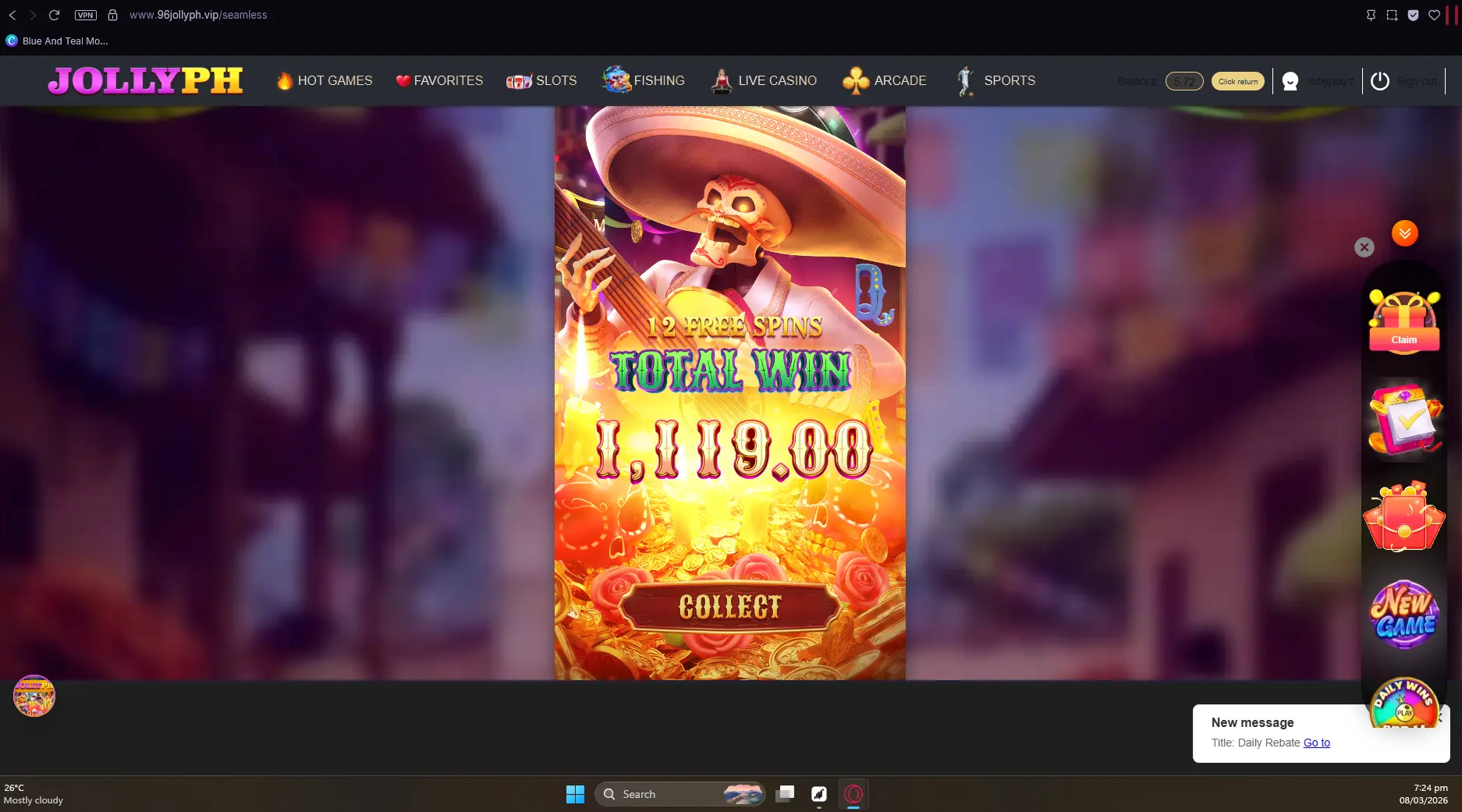
Task: Click the username tobyplayz
Action: (x=1330, y=81)
